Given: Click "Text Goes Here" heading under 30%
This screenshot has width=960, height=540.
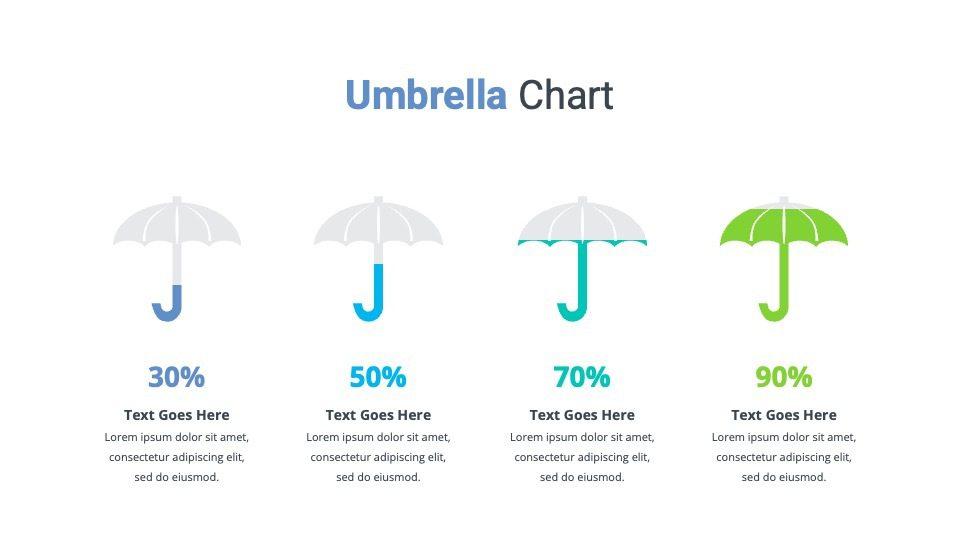Looking at the screenshot, I should point(177,415).
